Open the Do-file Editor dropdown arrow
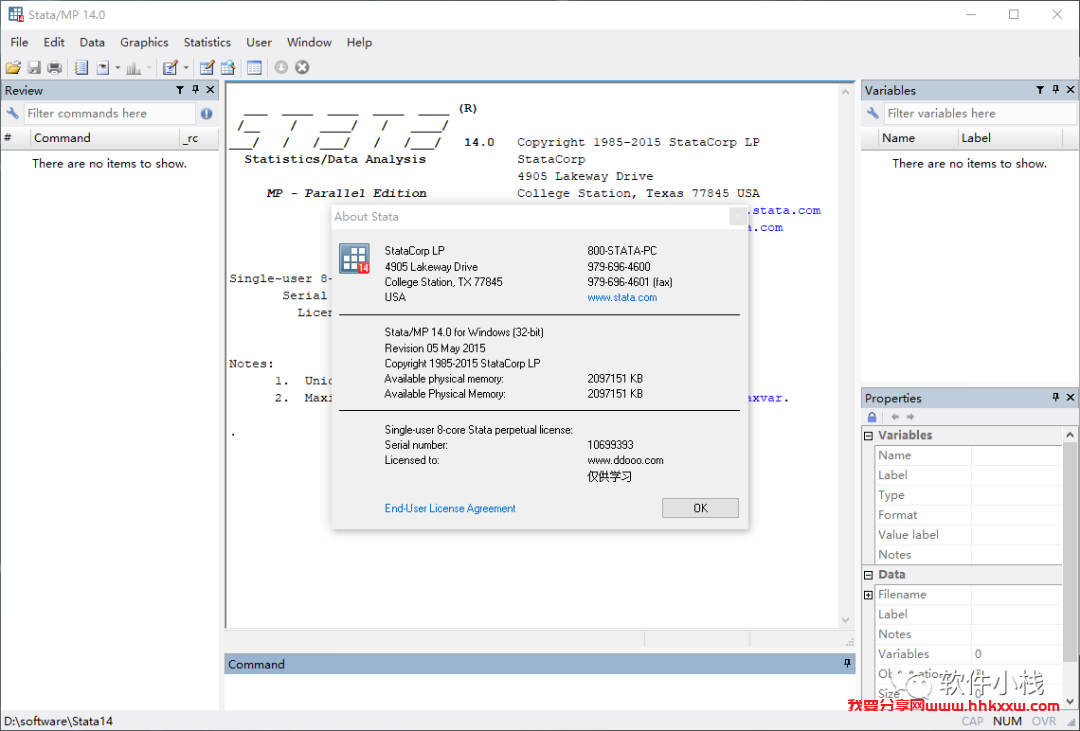This screenshot has width=1080, height=731. click(x=186, y=68)
